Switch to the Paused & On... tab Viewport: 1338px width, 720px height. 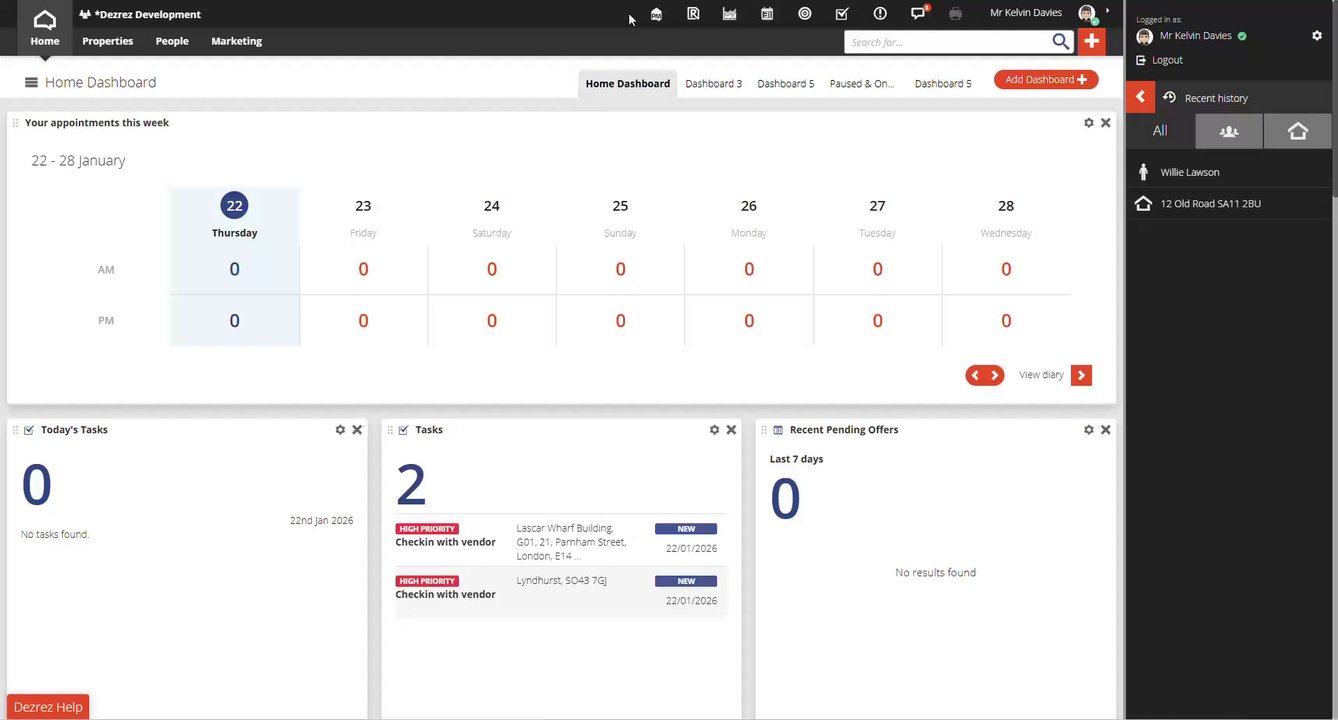point(862,83)
